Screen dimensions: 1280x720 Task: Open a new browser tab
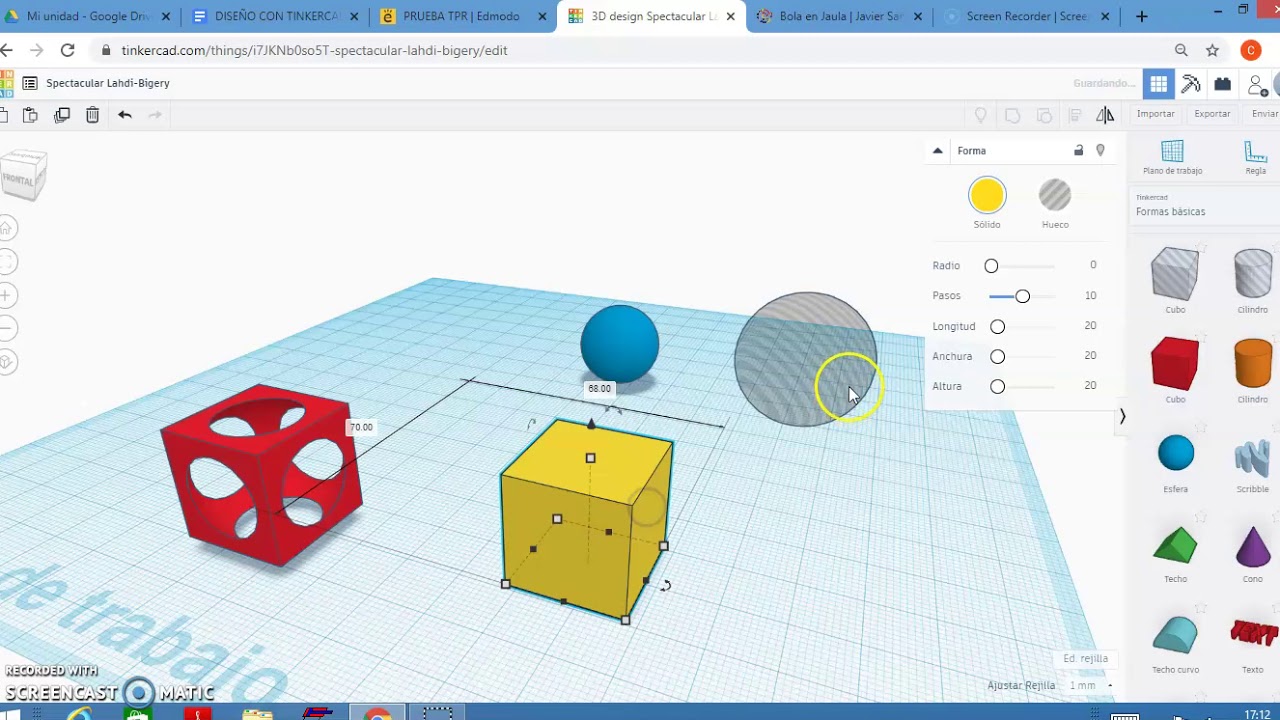pyautogui.click(x=1141, y=16)
